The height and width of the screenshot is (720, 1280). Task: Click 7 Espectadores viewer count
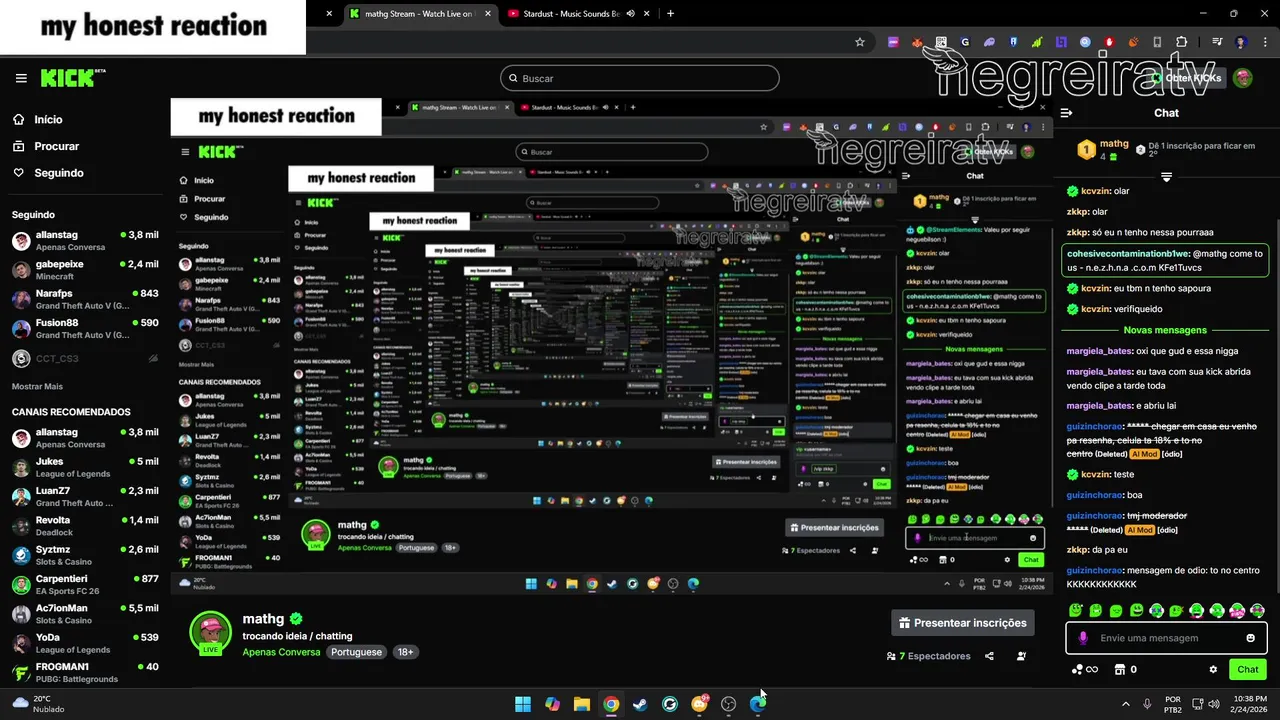pos(928,656)
